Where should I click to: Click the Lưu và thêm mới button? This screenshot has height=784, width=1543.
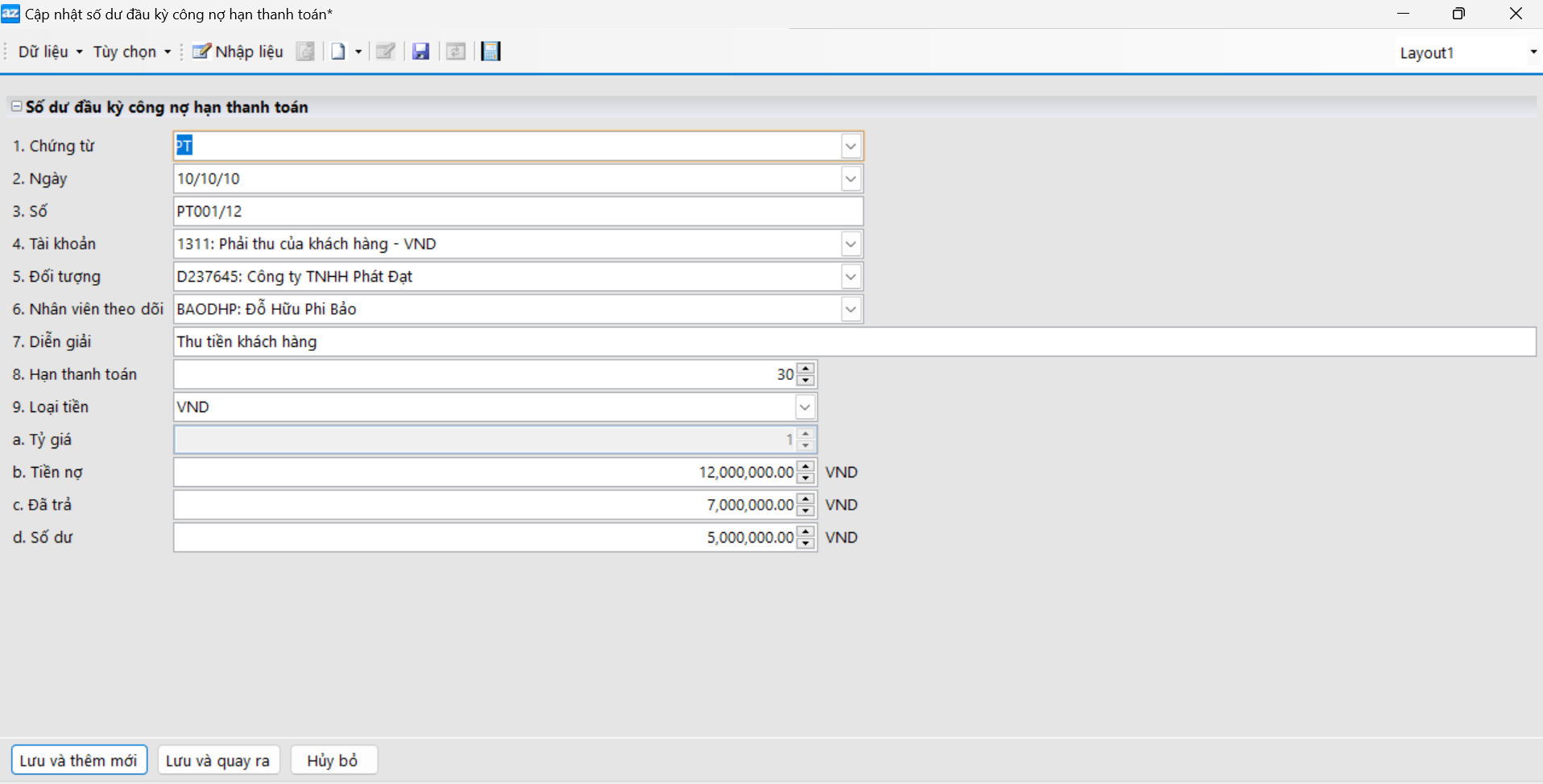(x=79, y=761)
